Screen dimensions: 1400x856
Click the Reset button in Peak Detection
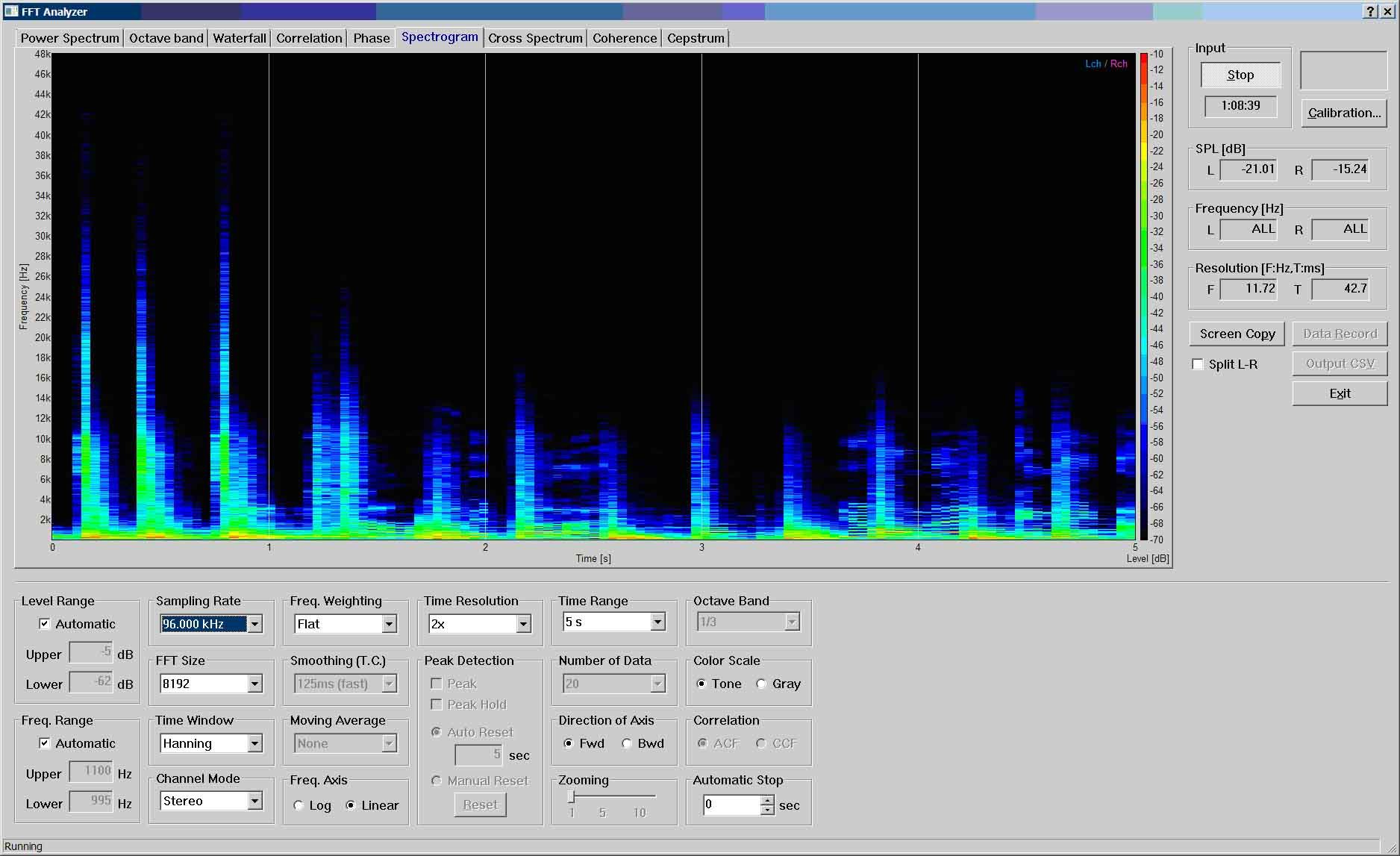click(x=480, y=805)
